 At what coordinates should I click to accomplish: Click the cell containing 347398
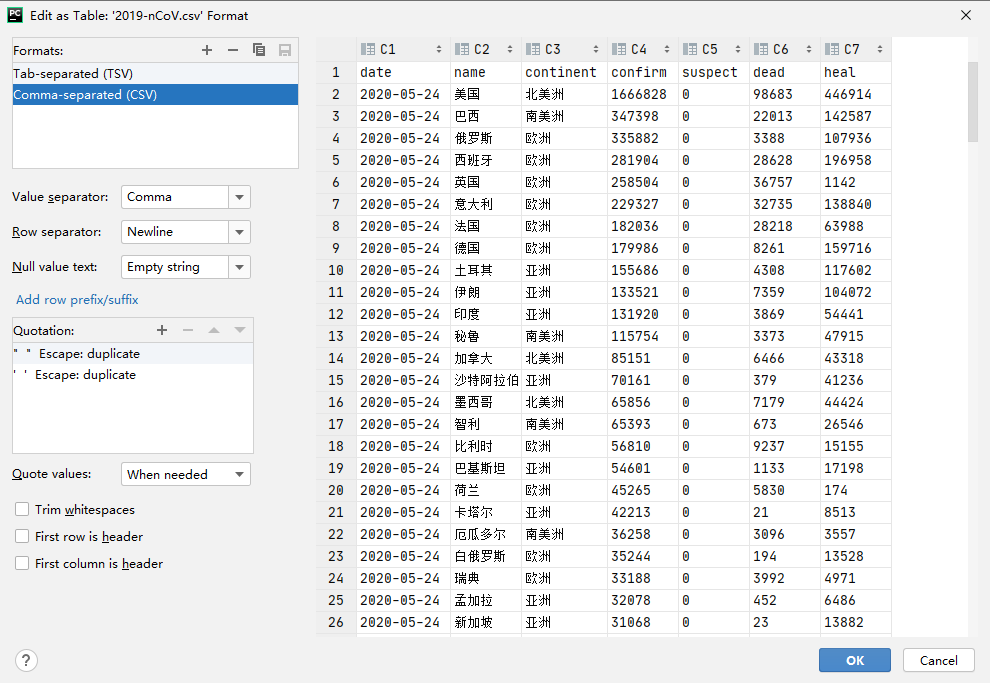click(643, 116)
